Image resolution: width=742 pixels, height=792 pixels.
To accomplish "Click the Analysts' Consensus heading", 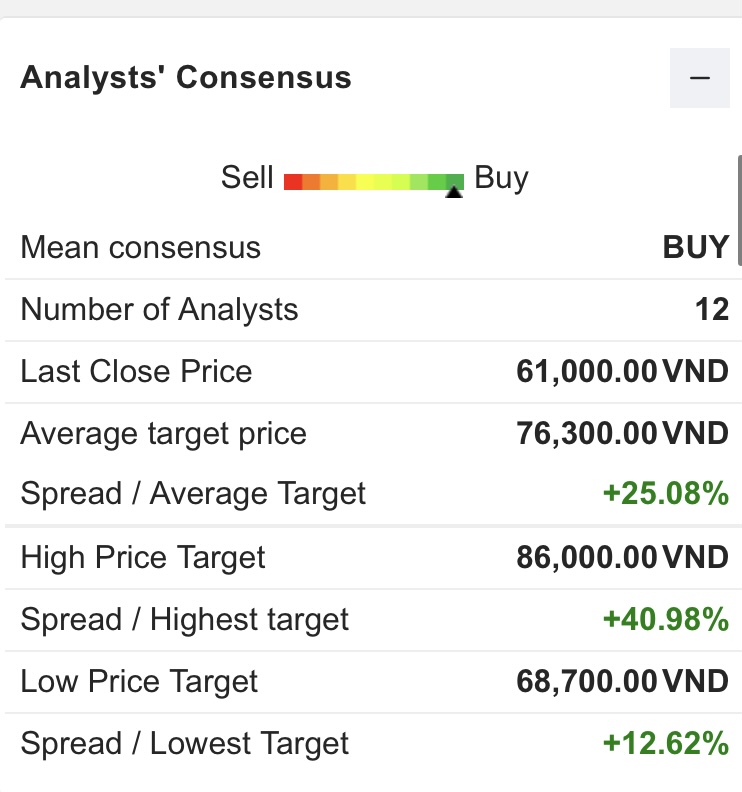I will tap(186, 78).
